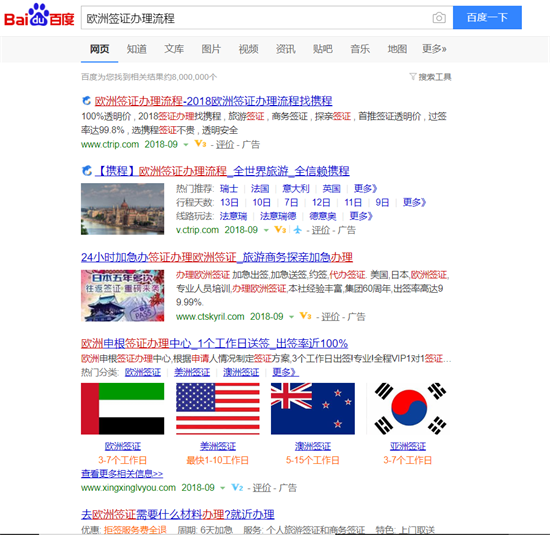This screenshot has height=535, width=550.
Task: Select 英国 in 热门推荐
Action: 331,189
